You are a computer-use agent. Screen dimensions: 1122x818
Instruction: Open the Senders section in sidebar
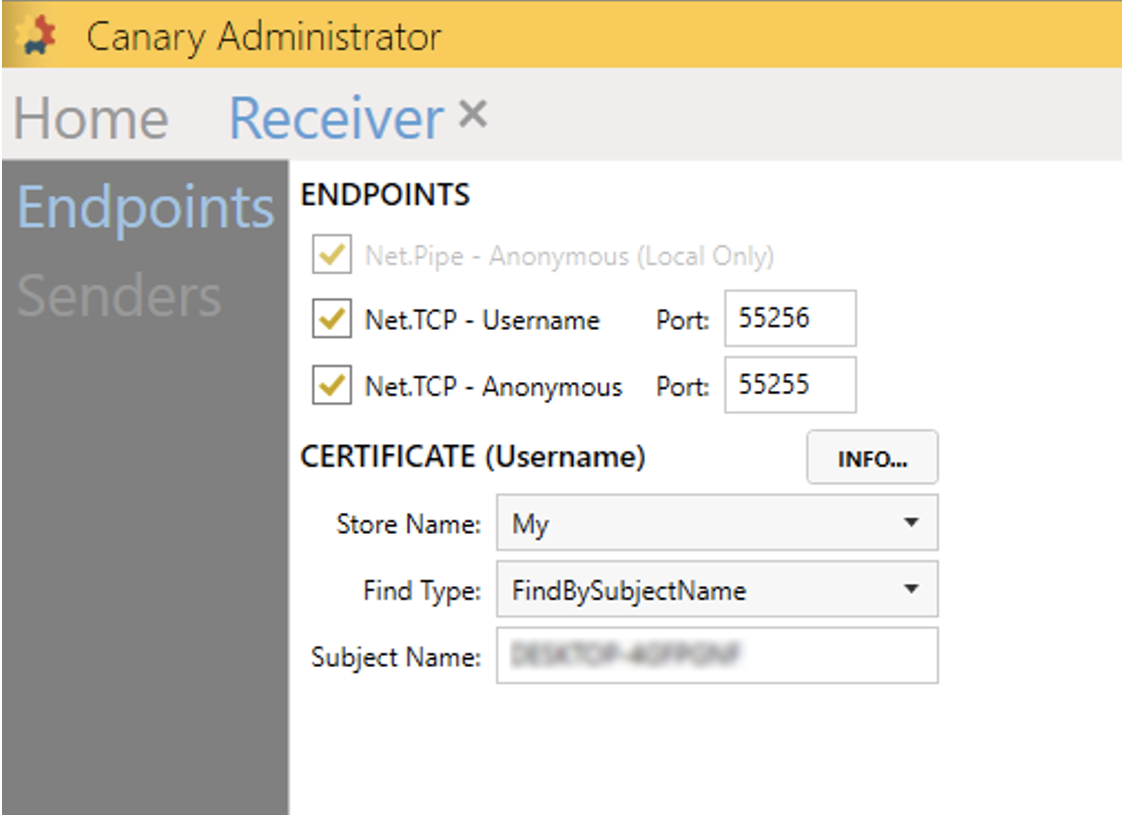click(119, 296)
